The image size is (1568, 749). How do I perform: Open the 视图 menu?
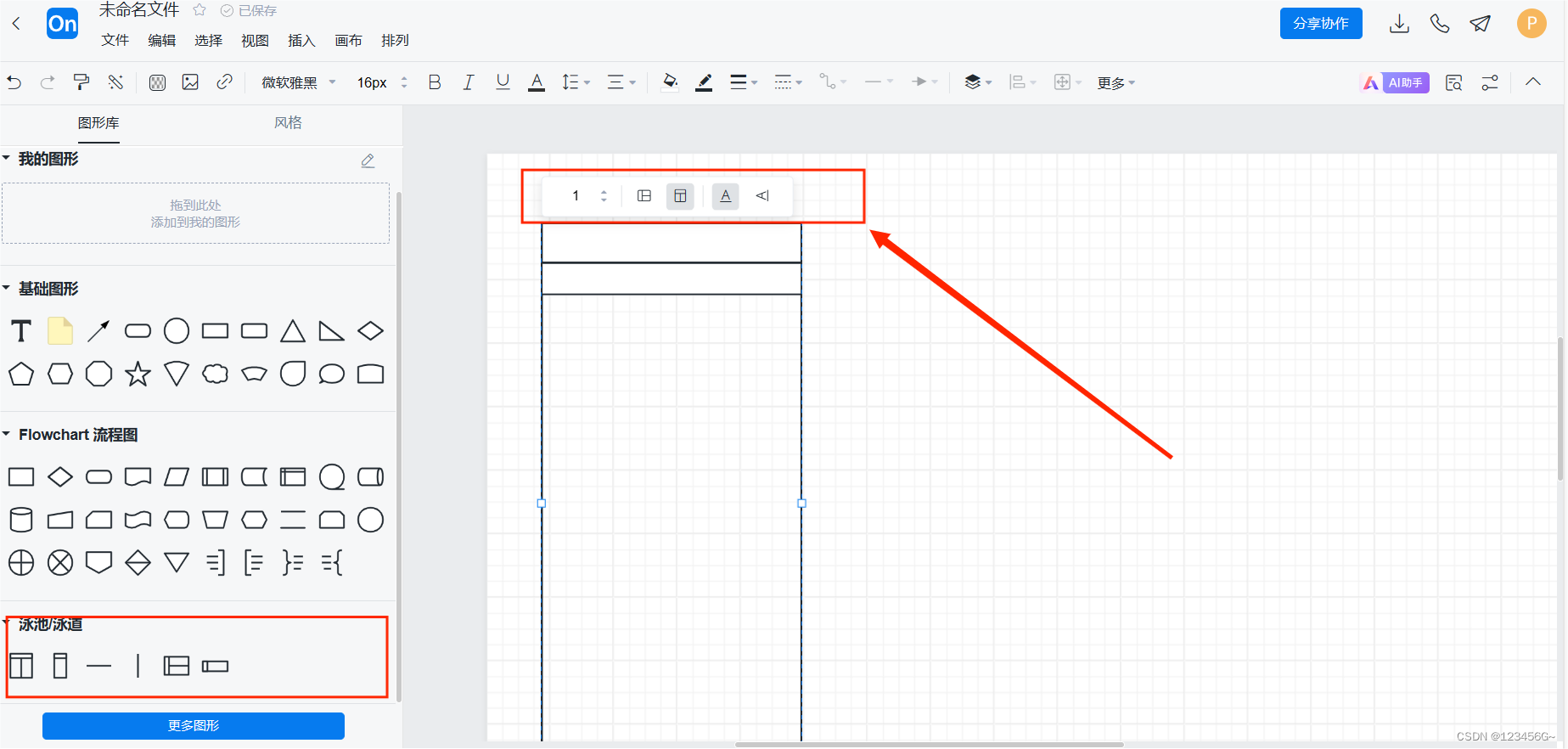(255, 41)
